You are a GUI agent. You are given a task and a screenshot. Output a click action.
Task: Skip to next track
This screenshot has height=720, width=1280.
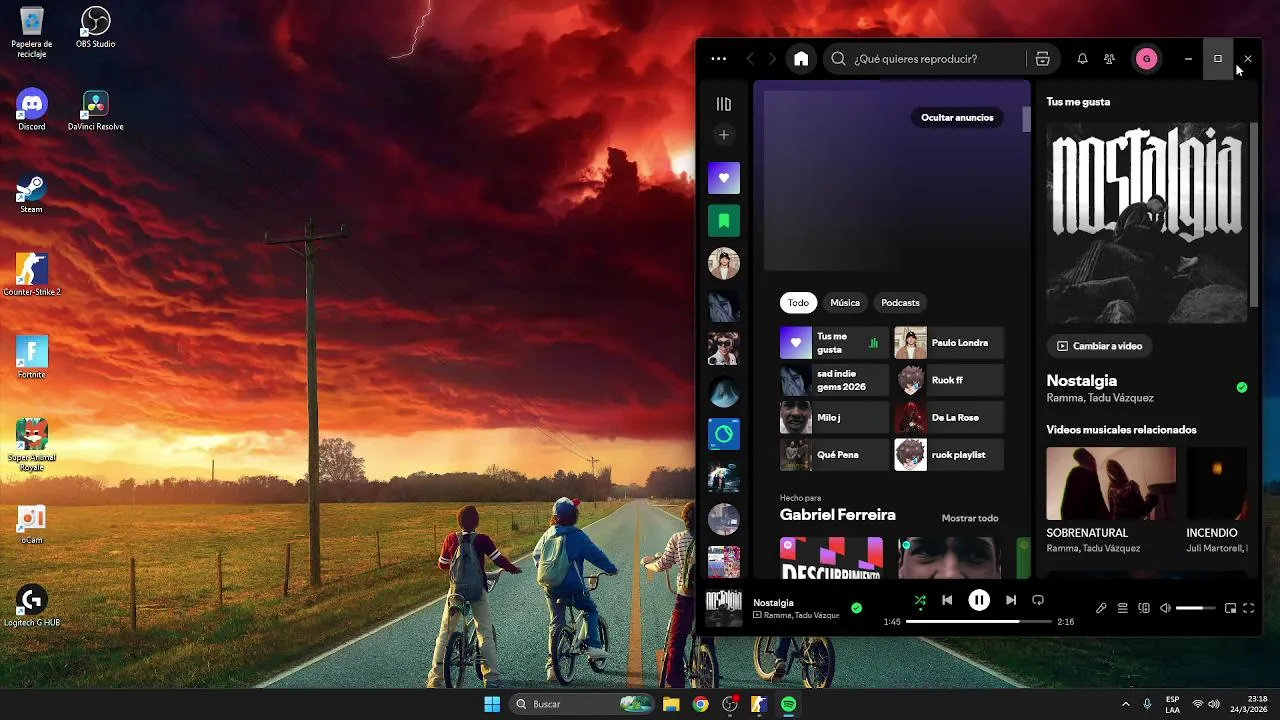tap(1011, 600)
